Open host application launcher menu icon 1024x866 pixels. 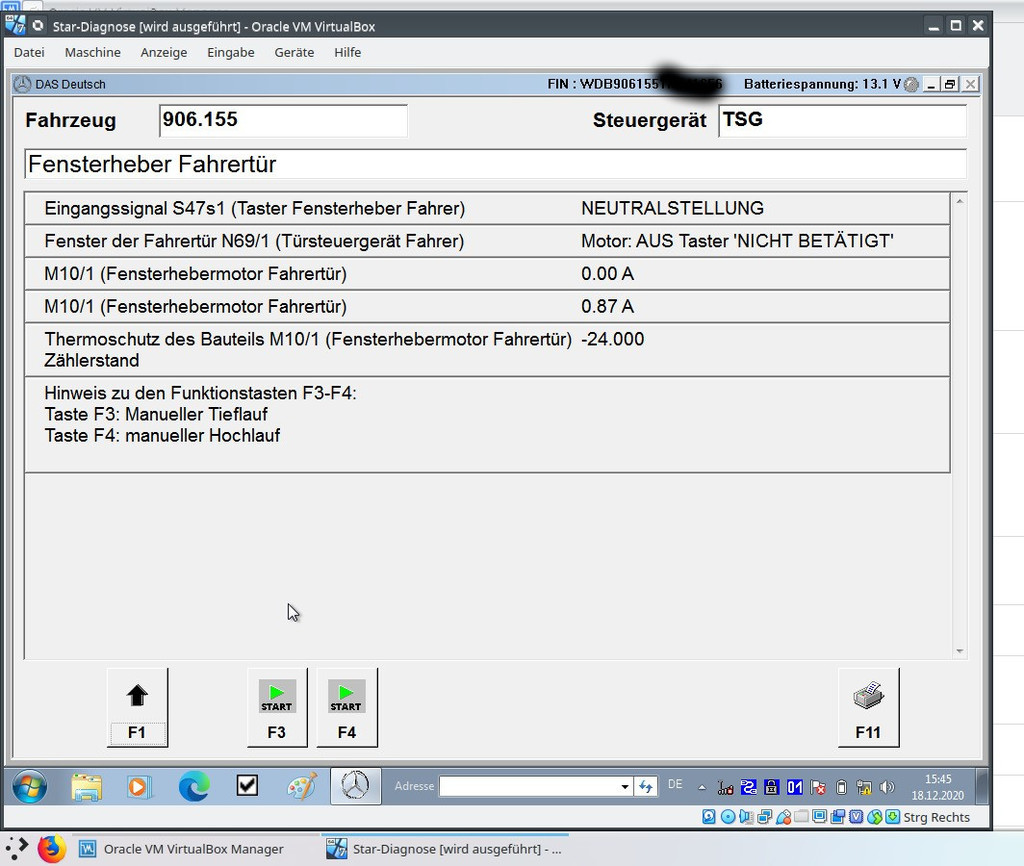tap(16, 848)
